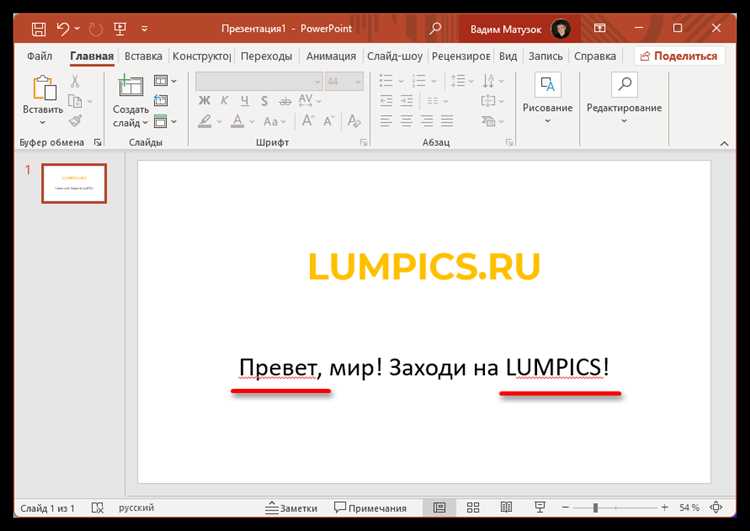Toggle italic К formatting
Image resolution: width=750 pixels, height=531 pixels.
coord(224,100)
